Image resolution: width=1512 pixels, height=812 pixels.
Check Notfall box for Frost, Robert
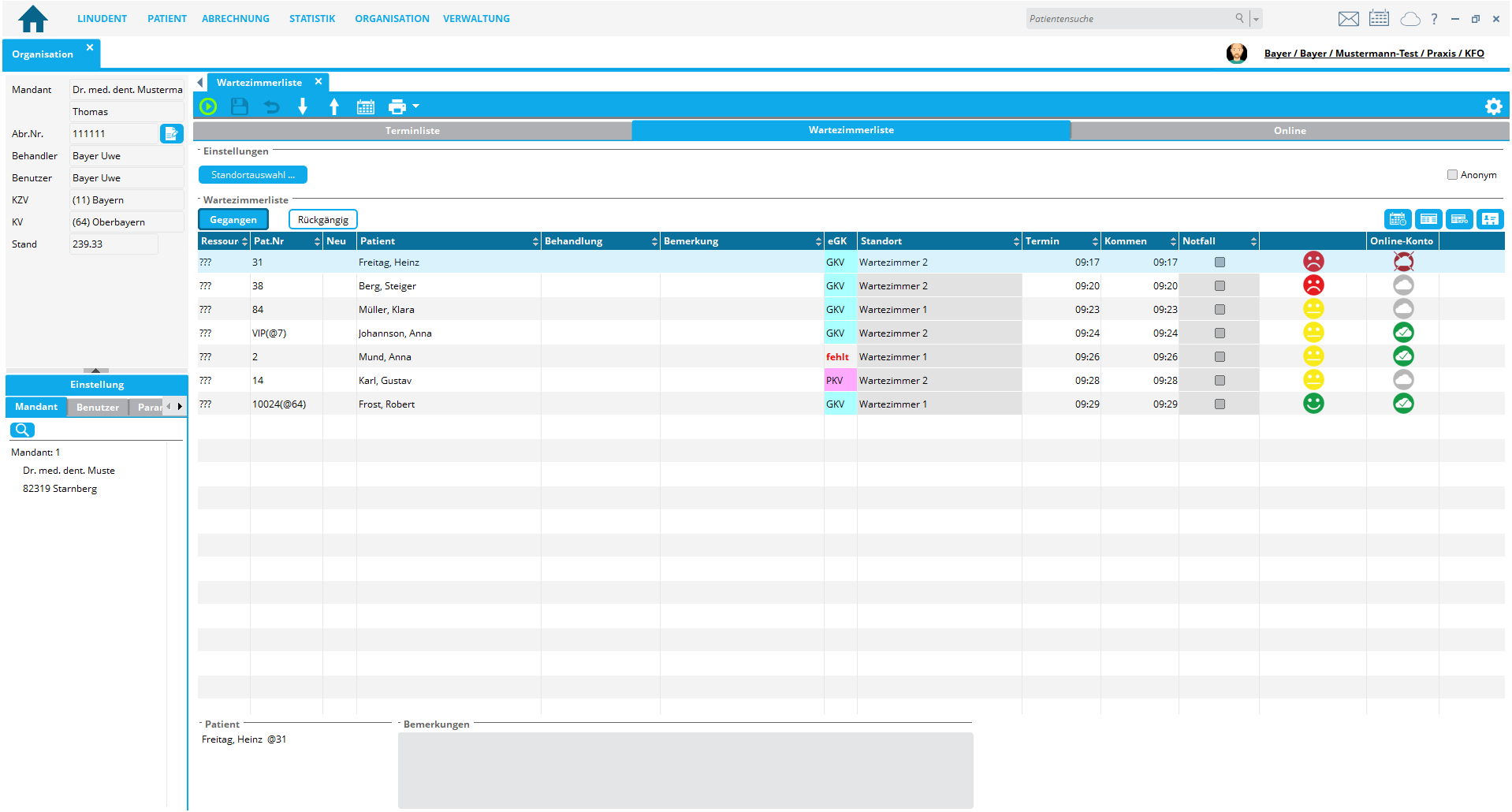[1220, 404]
